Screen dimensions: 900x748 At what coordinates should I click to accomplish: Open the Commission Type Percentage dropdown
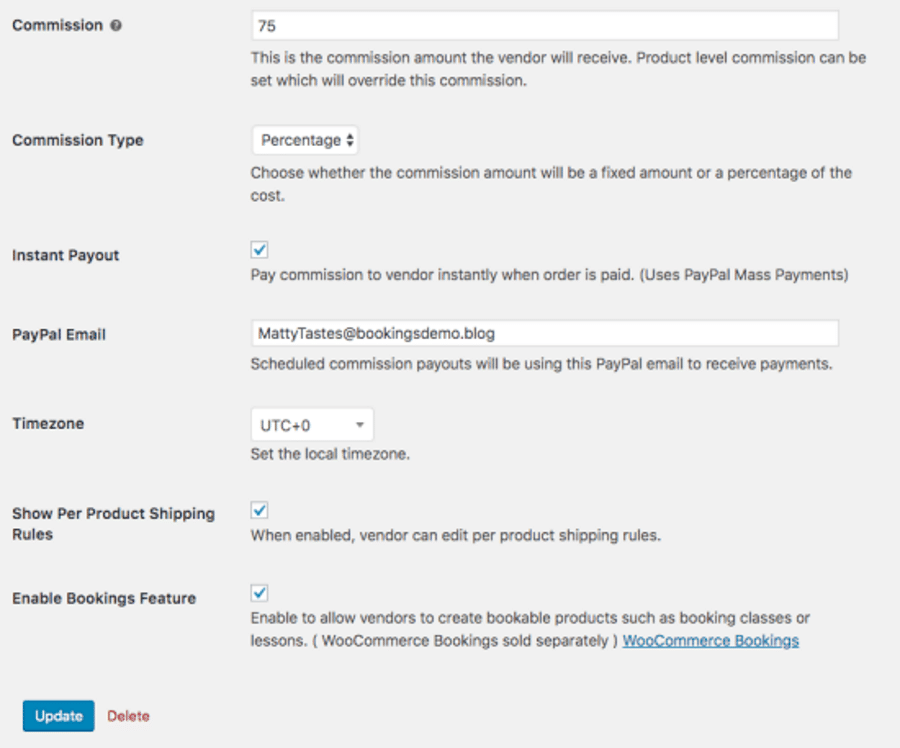pyautogui.click(x=305, y=141)
